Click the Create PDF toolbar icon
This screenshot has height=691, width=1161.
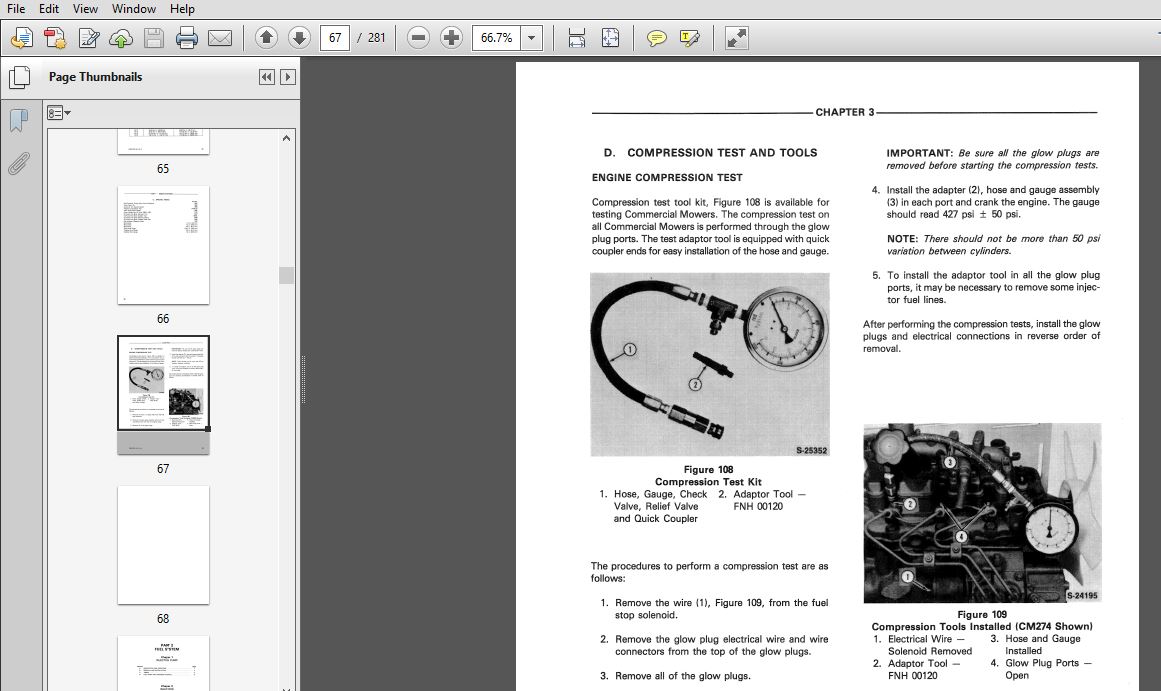[x=22, y=38]
